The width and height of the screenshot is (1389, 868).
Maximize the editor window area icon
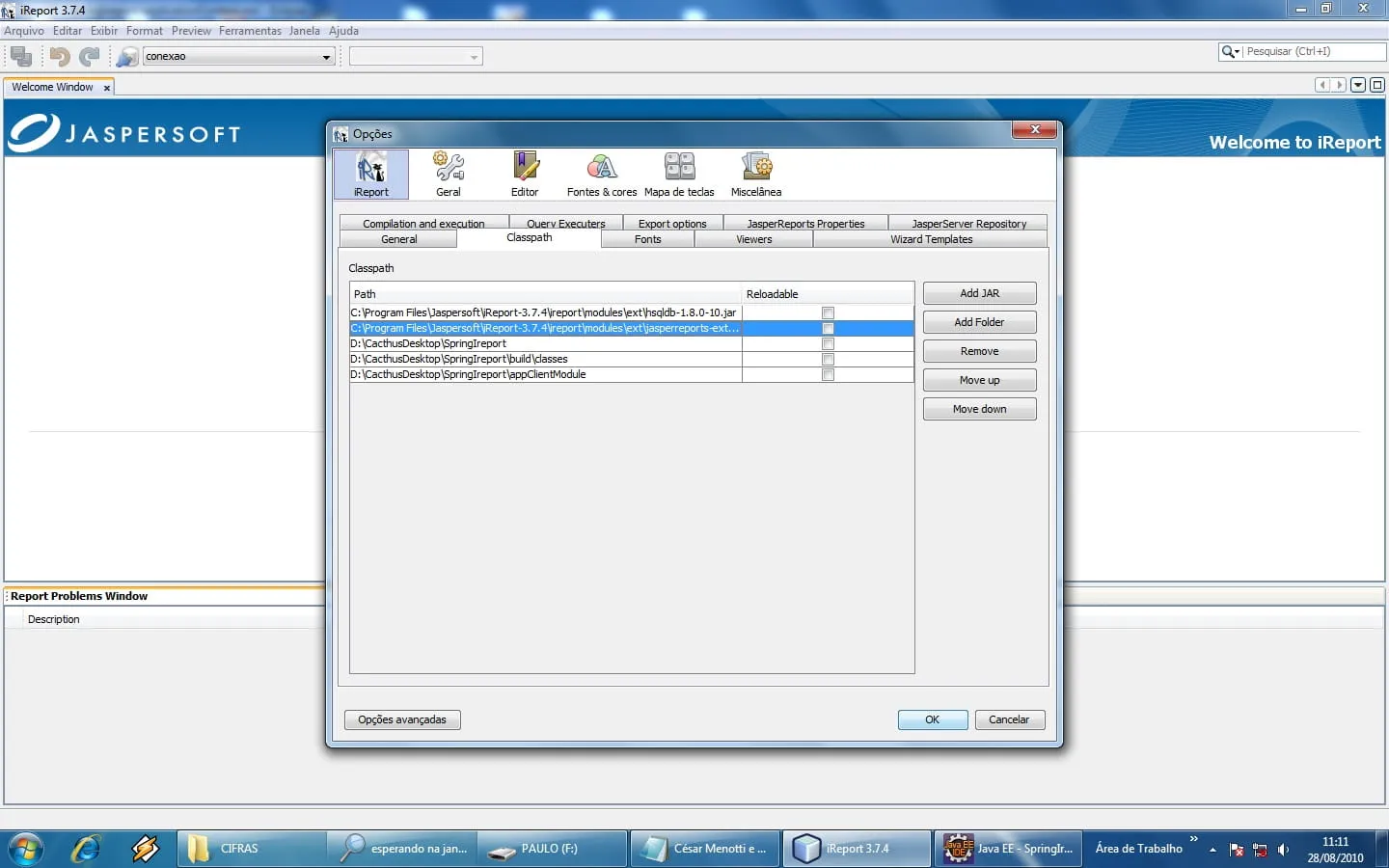coord(1377,85)
